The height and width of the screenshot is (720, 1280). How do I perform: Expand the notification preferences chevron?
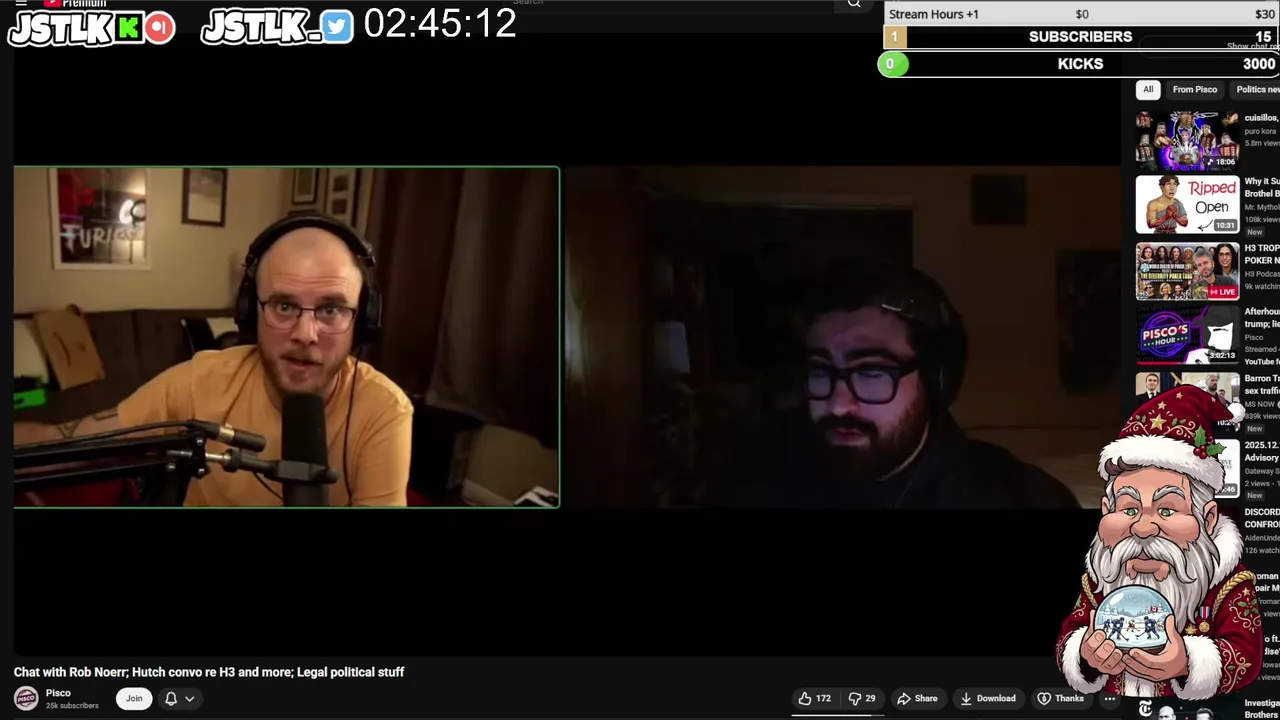pos(189,698)
